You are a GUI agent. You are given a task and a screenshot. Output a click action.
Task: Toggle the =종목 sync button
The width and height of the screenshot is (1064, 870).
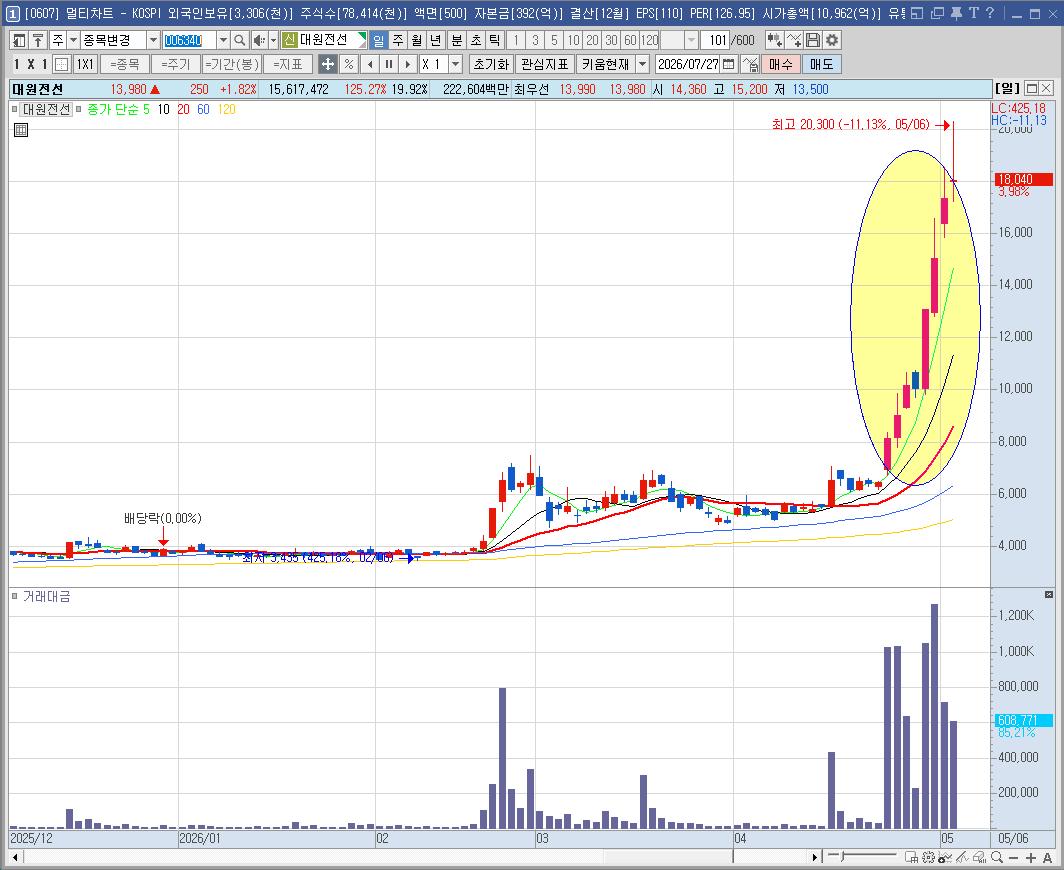(x=125, y=64)
